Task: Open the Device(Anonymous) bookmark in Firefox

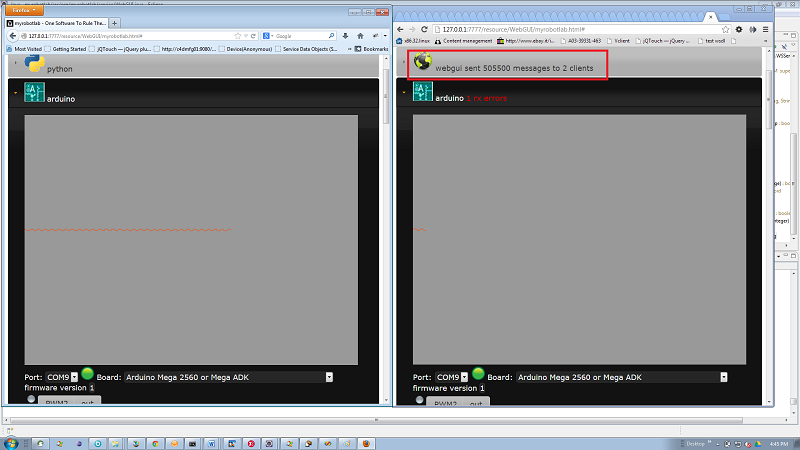Action: click(245, 49)
